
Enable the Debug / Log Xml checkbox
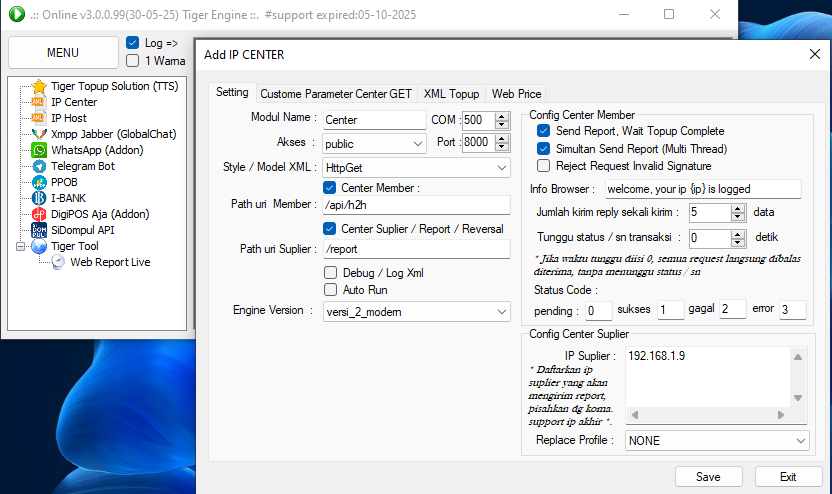[331, 272]
